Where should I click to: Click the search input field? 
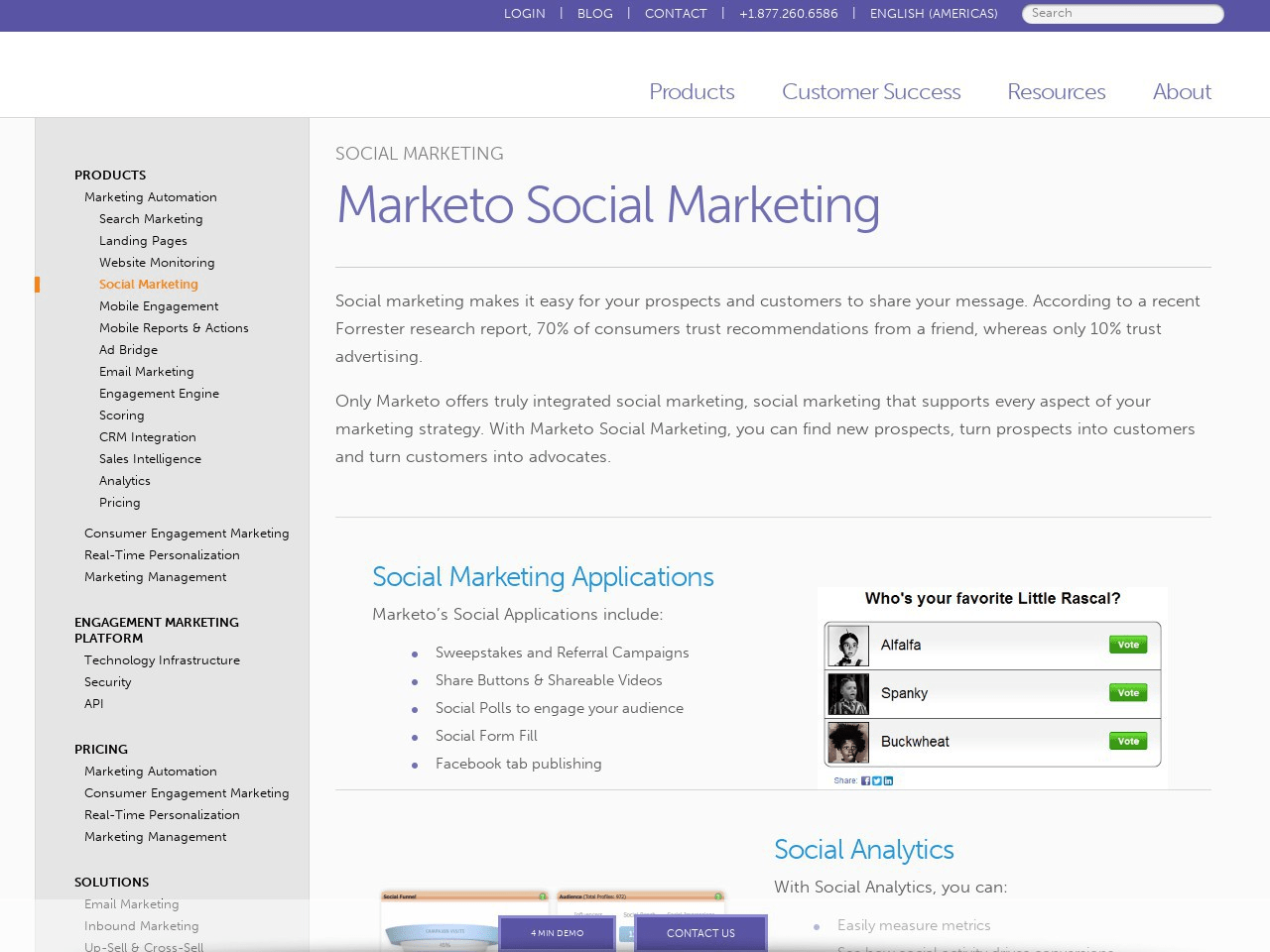tap(1122, 14)
